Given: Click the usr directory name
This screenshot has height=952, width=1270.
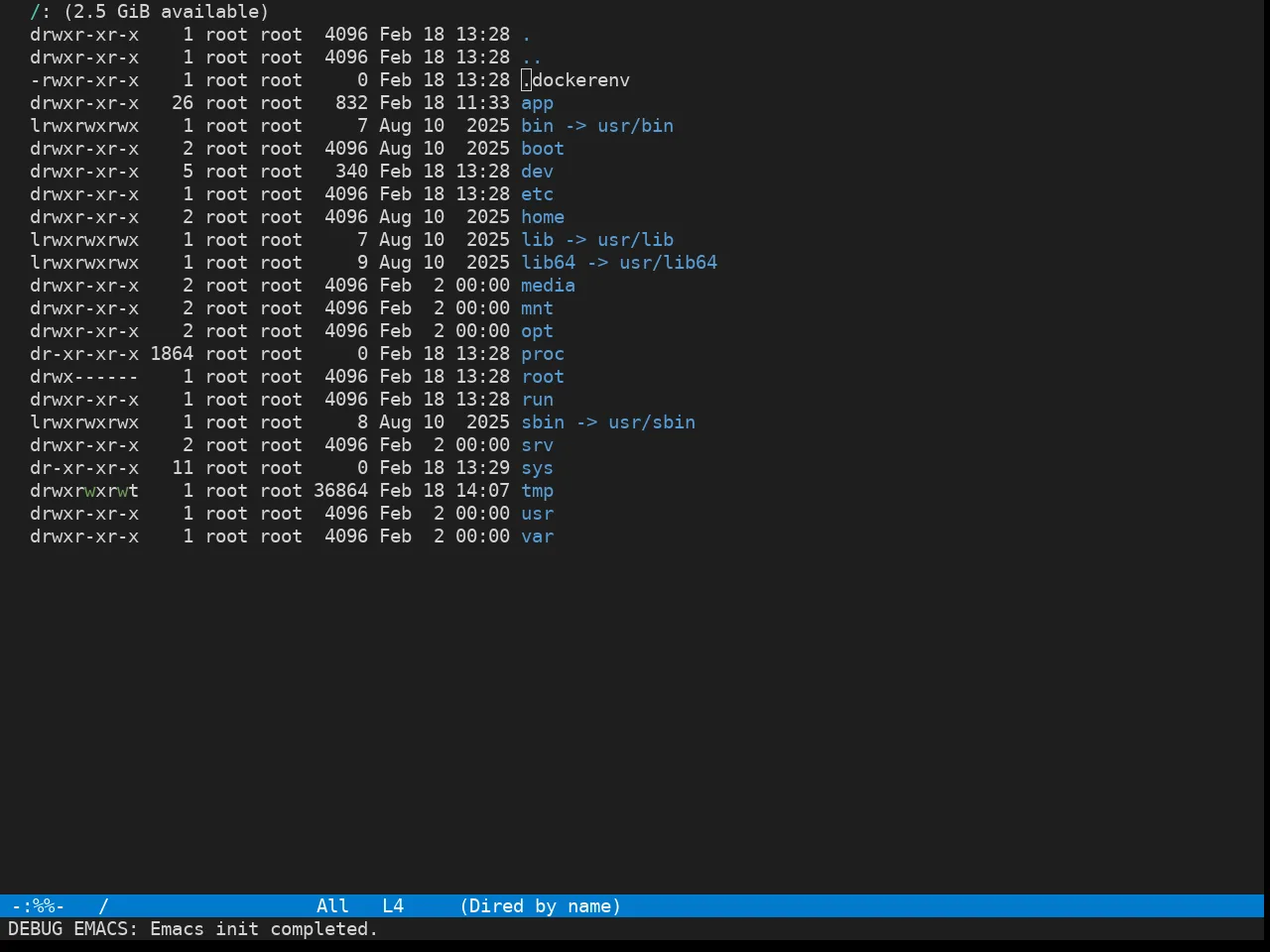Looking at the screenshot, I should coord(537,514).
